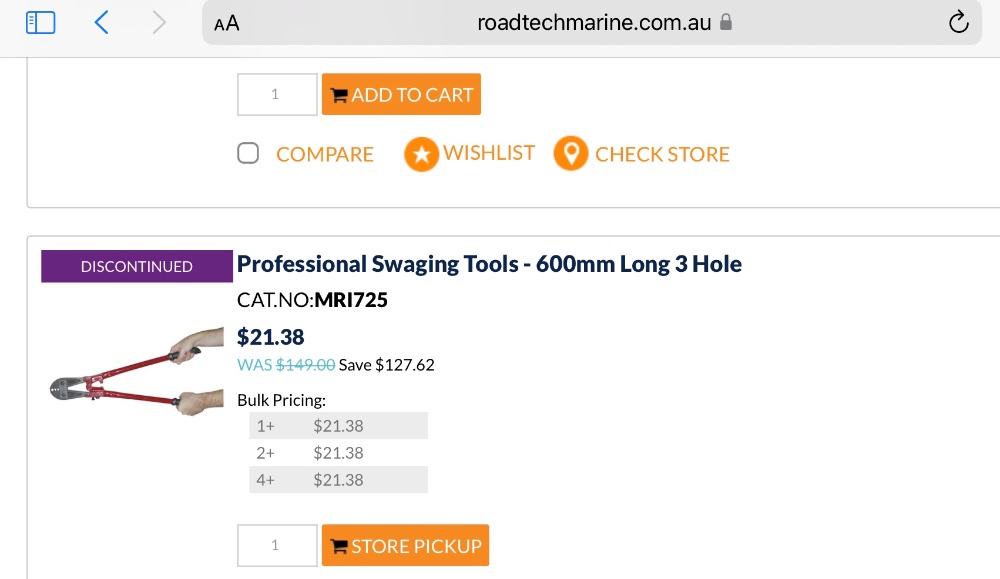The height and width of the screenshot is (579, 1000).
Task: Click the Check Store location pin icon
Action: [571, 154]
